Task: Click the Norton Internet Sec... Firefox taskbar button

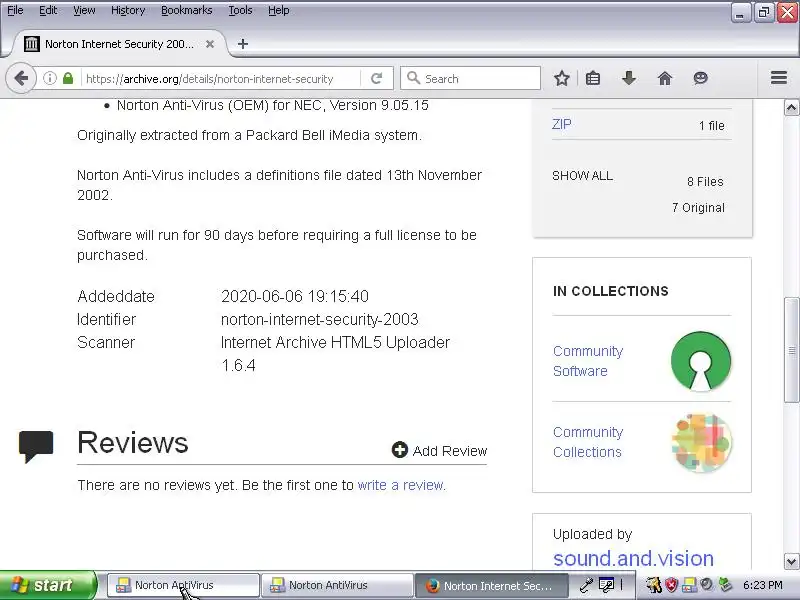Action: (x=491, y=585)
